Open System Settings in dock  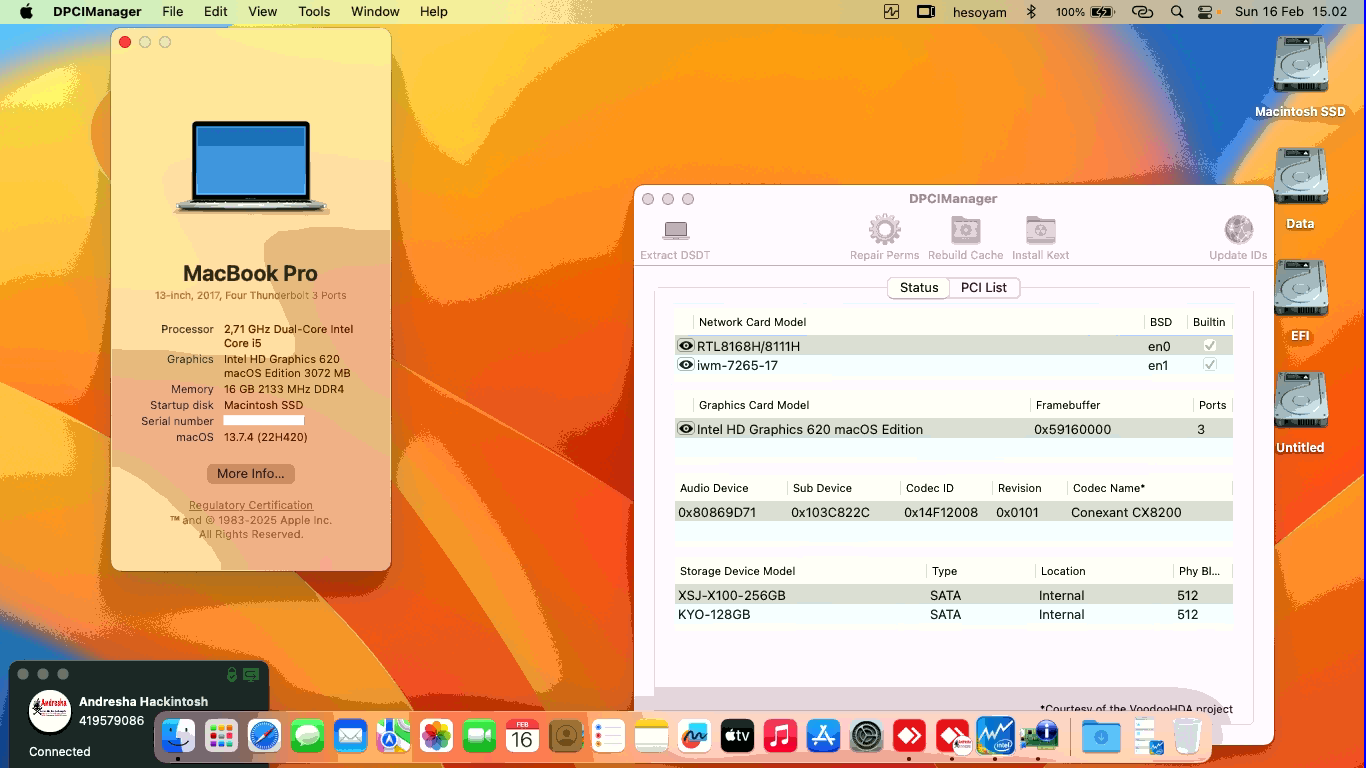coord(866,737)
